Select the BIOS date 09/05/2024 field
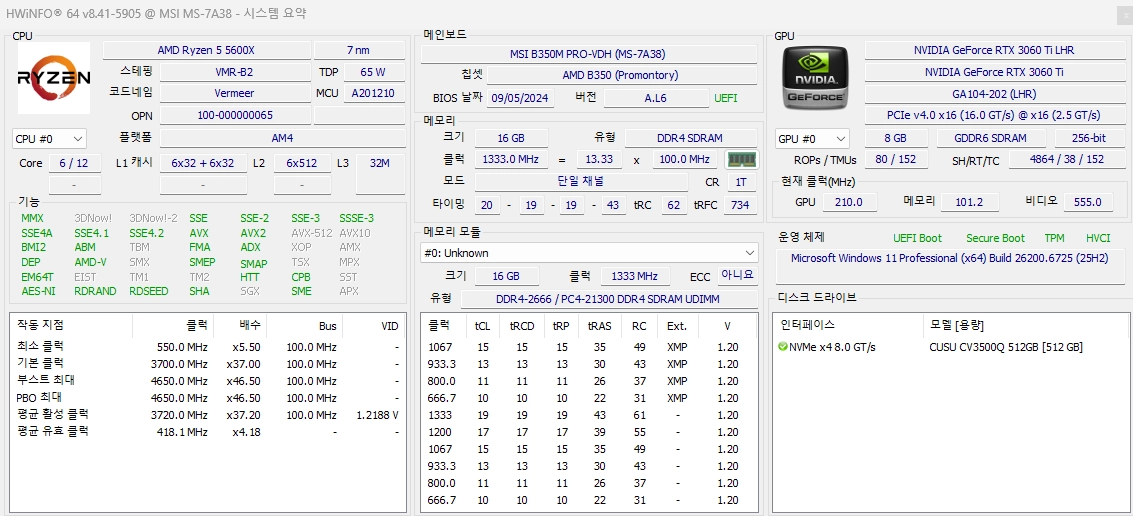Viewport: 1133px width, 516px height. pos(520,98)
